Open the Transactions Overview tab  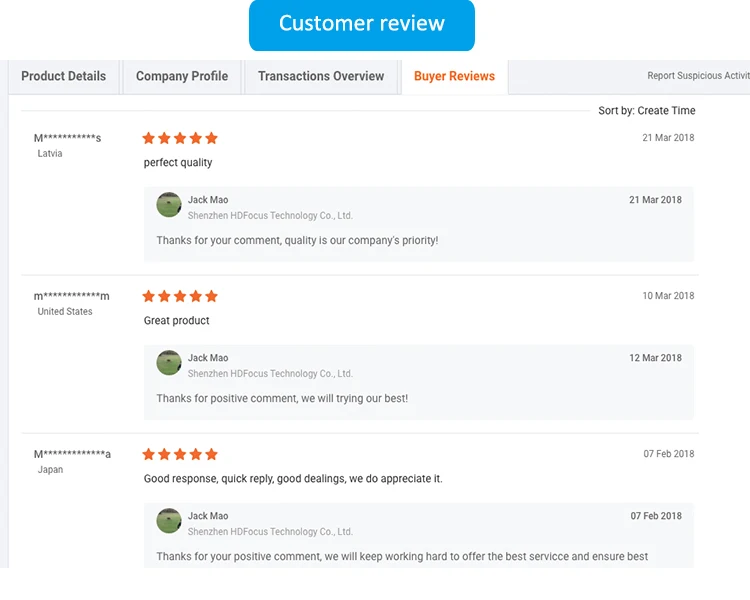click(x=321, y=76)
